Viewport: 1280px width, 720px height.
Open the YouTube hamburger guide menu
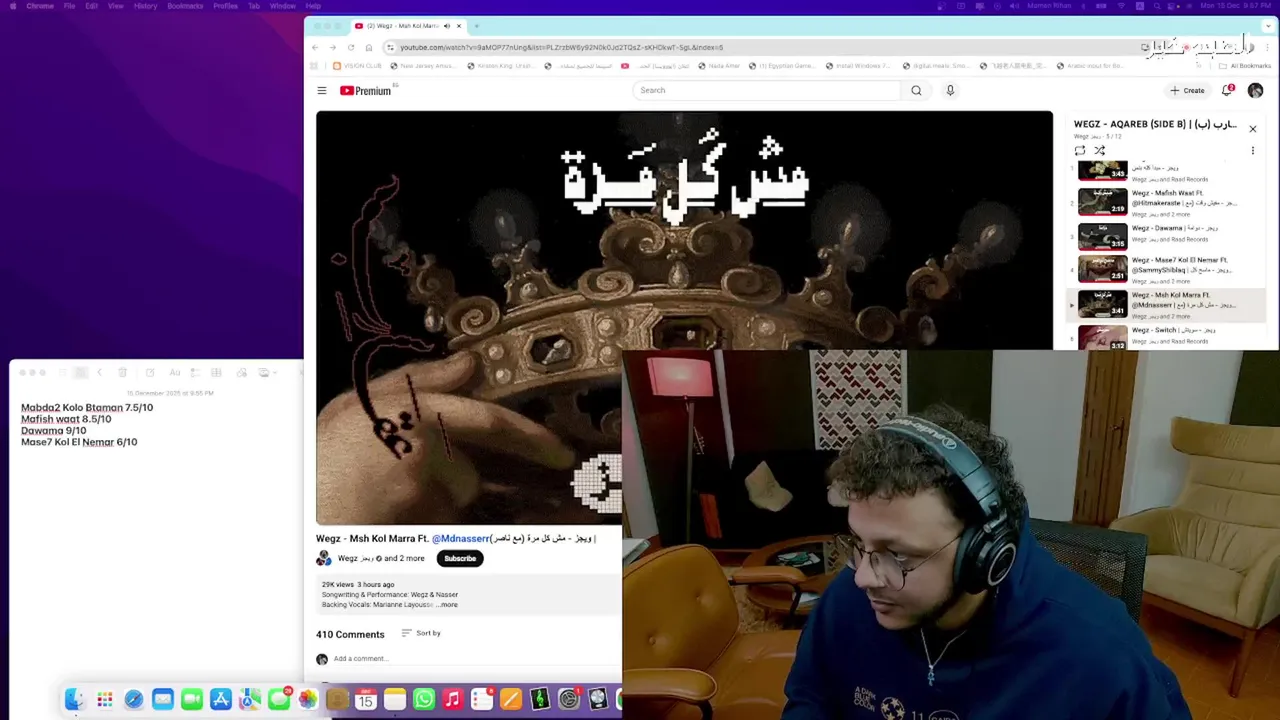(322, 91)
